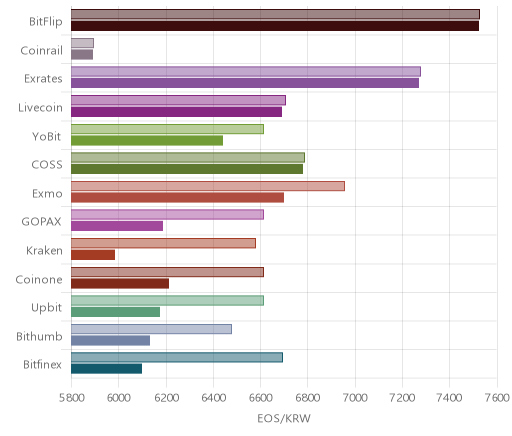Click the Livecoin dark purple lower bar
Image resolution: width=512 pixels, height=436 pixels.
tap(176, 112)
